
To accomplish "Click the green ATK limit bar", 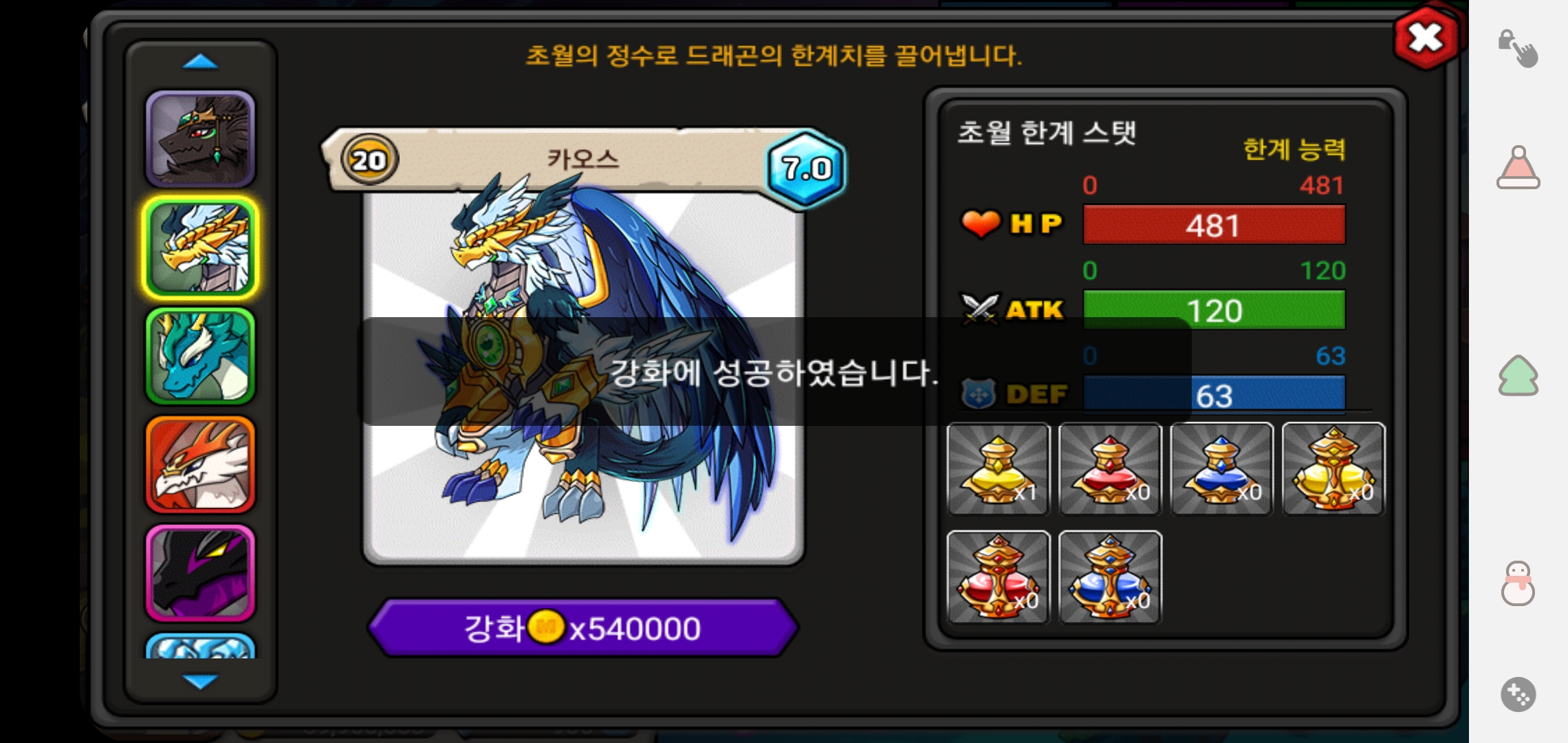I will pos(1214,310).
